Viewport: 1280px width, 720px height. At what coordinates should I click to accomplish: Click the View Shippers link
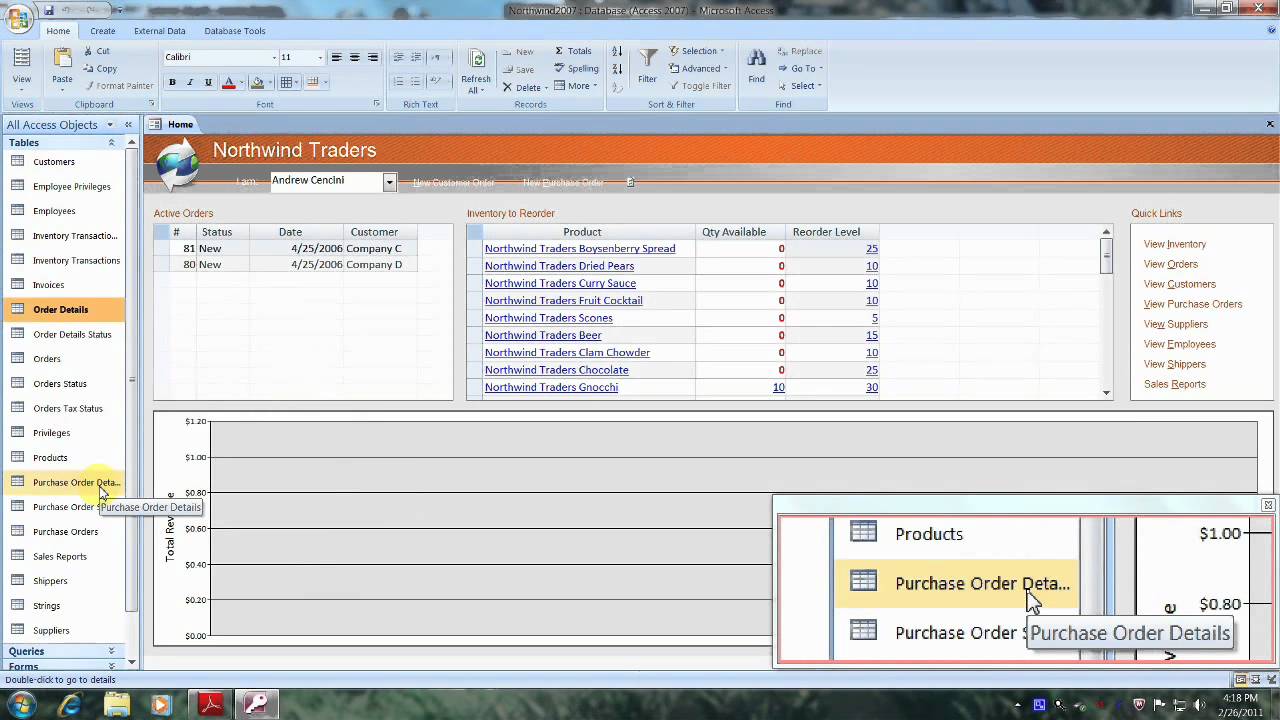pyautogui.click(x=1175, y=364)
